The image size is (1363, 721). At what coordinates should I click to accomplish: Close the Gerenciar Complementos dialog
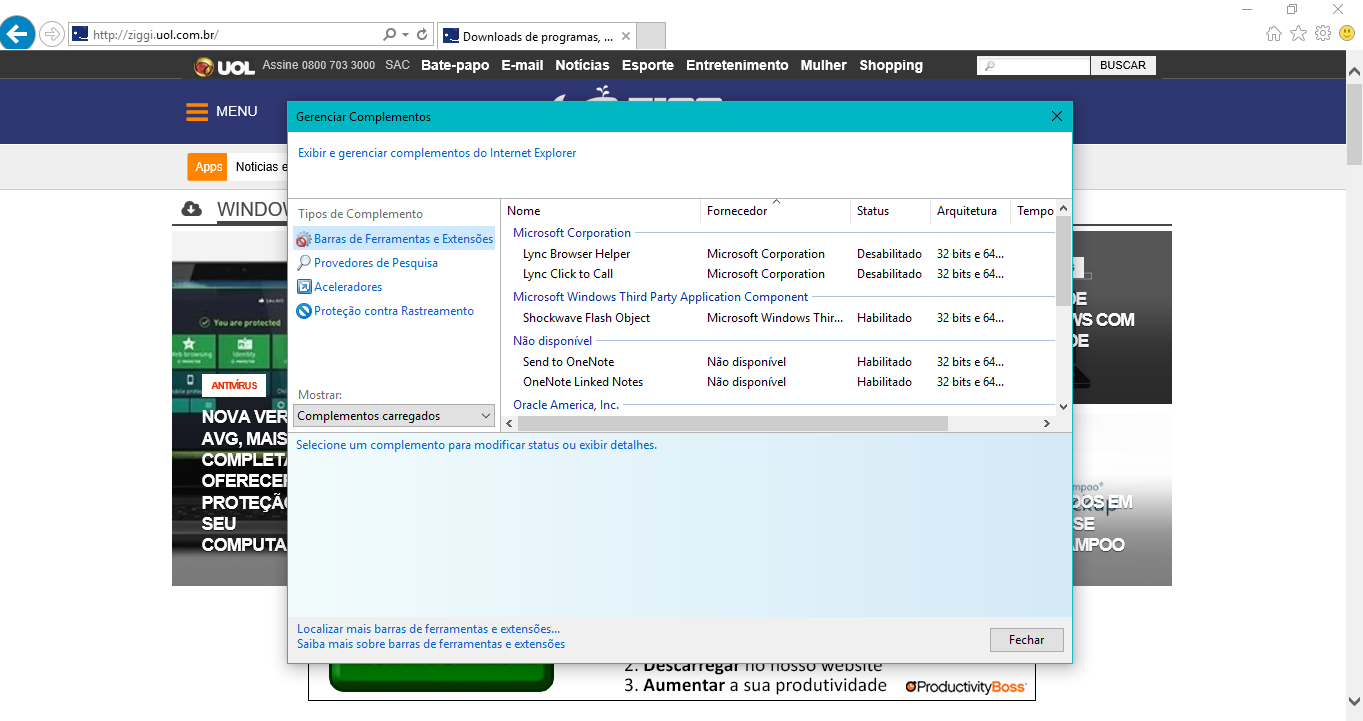click(1057, 116)
